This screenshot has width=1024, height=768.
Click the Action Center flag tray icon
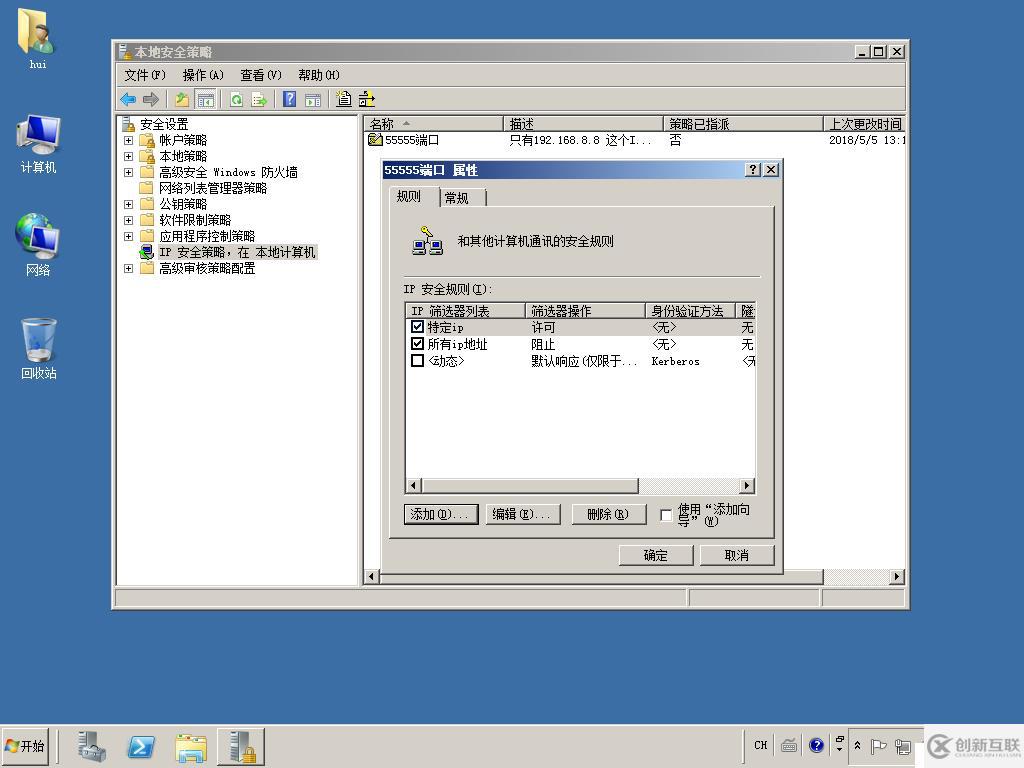coord(878,745)
